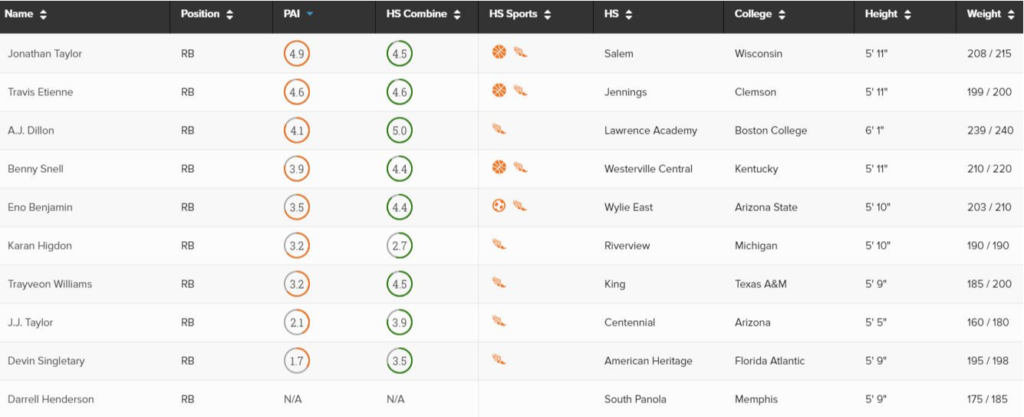Click Devin Singletary's track shoe icon
Image resolution: width=1024 pixels, height=417 pixels.
(x=499, y=360)
